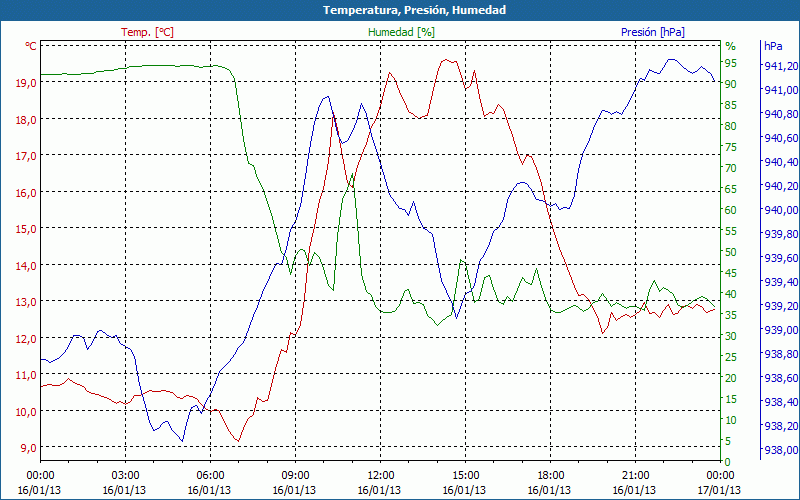Click humidity axis value '85'
The width and height of the screenshot is (800, 500).
pos(731,105)
